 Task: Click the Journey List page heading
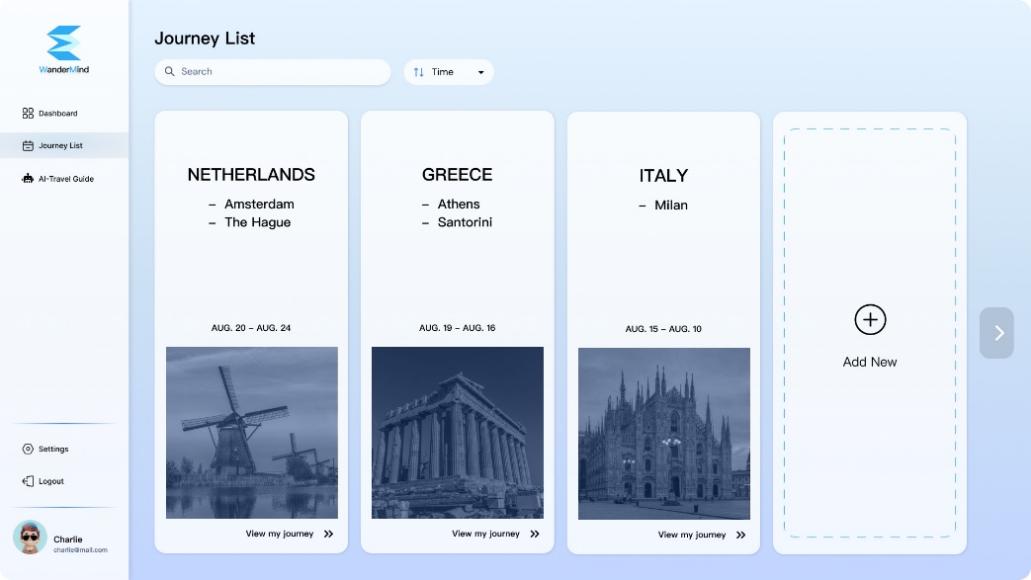tap(204, 38)
